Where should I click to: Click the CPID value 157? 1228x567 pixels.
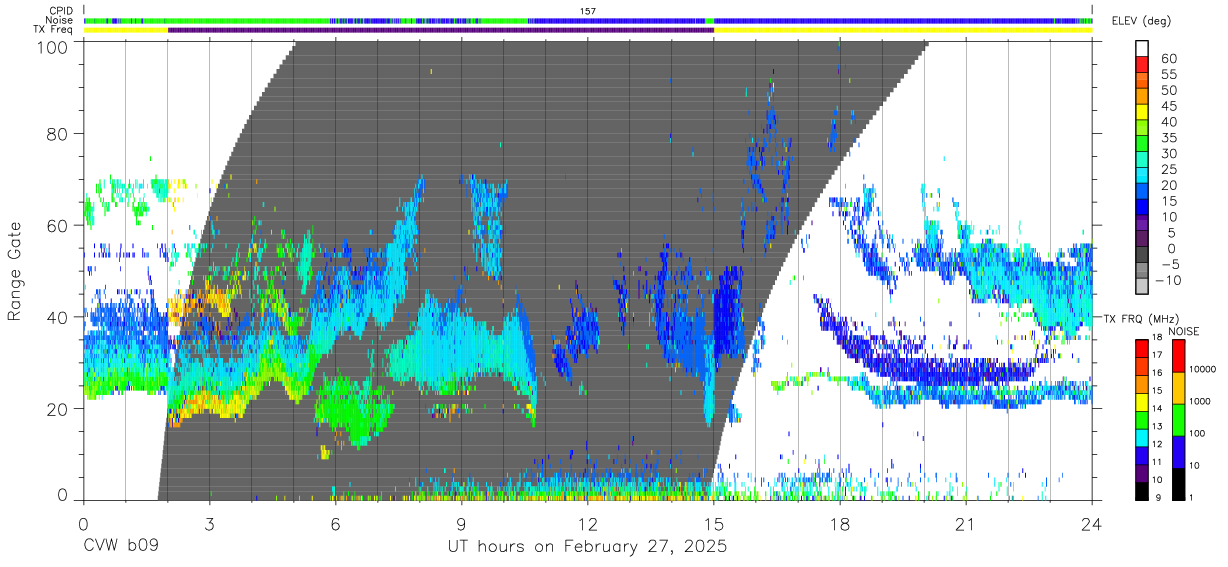pos(587,11)
